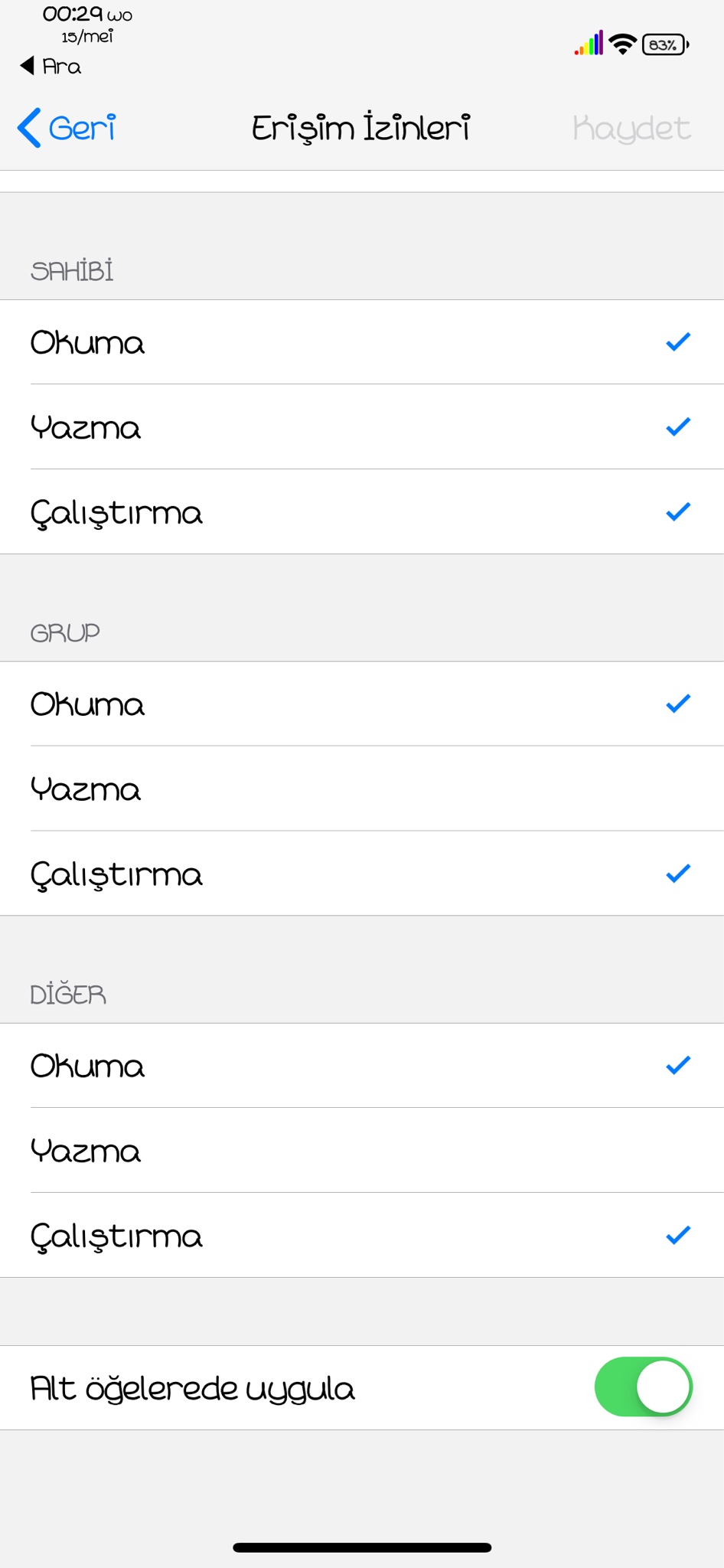This screenshot has width=724, height=1568.
Task: Enable Yazma under DİĞER section
Action: click(362, 1150)
